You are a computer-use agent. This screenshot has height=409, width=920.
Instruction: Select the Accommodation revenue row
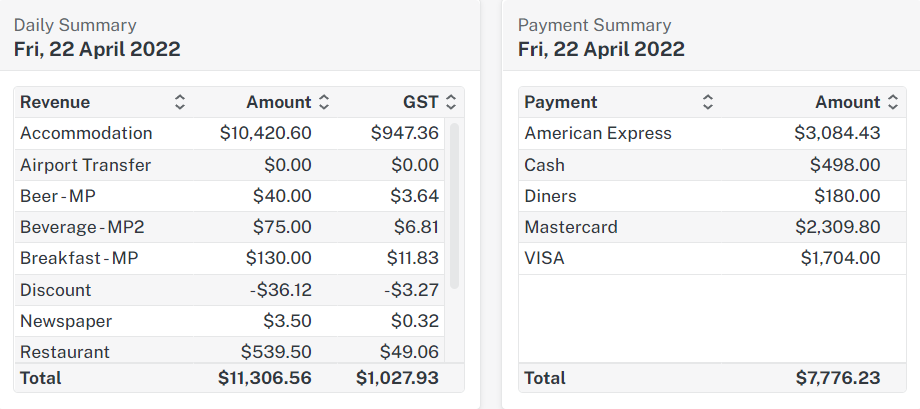click(86, 133)
